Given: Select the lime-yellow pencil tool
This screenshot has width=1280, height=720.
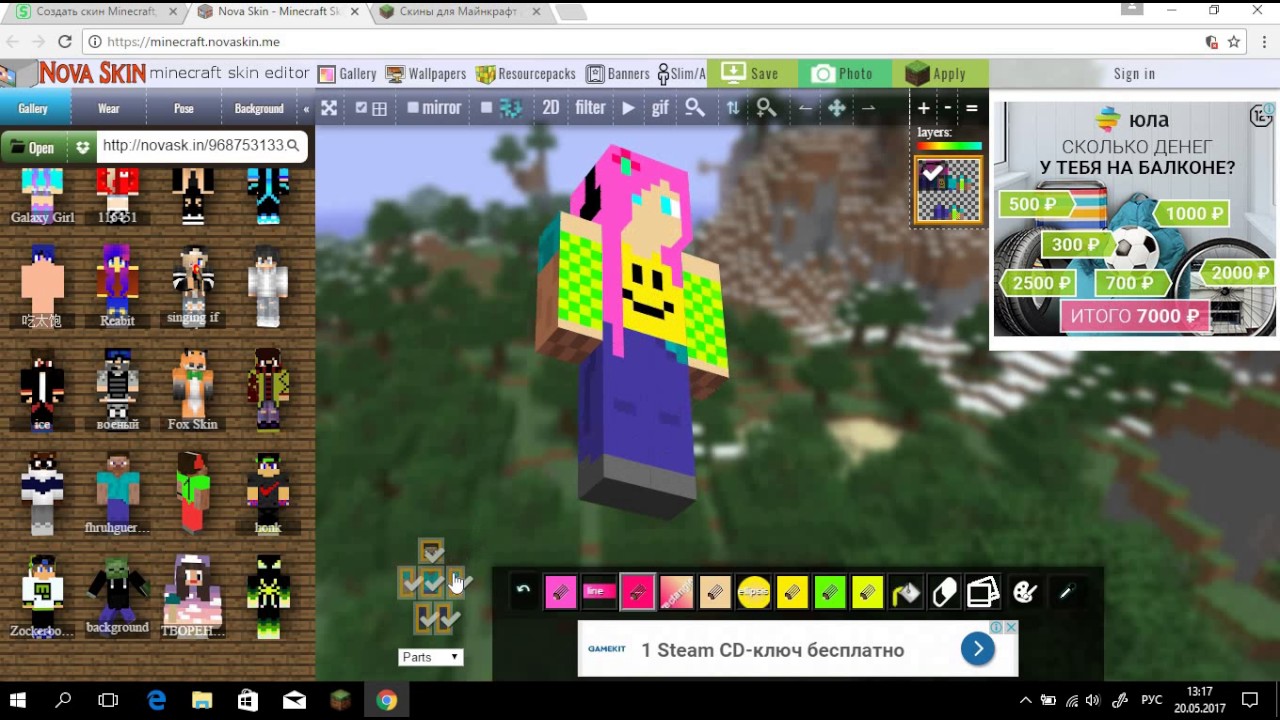Looking at the screenshot, I should pyautogui.click(x=867, y=592).
